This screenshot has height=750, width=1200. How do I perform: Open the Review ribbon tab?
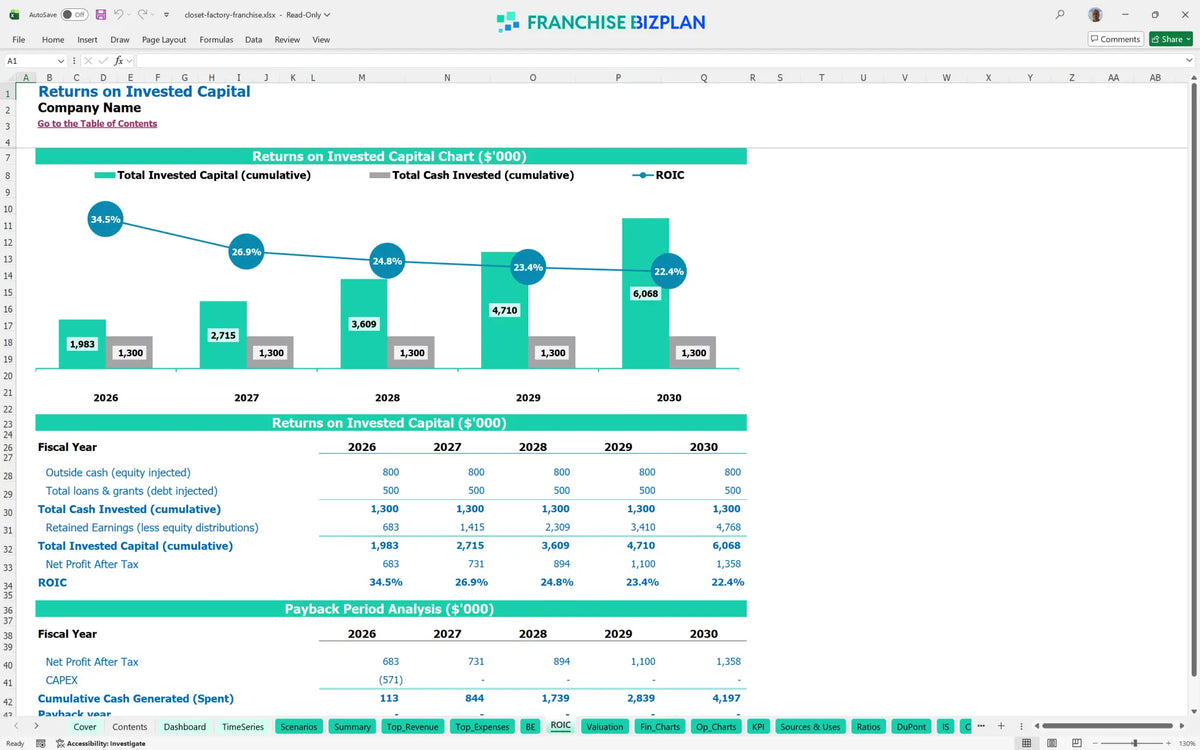(287, 39)
